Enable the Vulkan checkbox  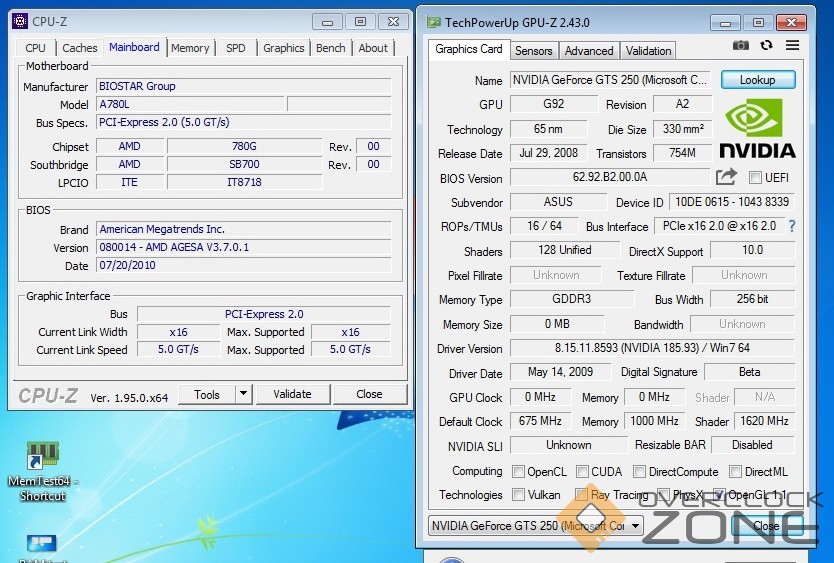click(x=518, y=494)
